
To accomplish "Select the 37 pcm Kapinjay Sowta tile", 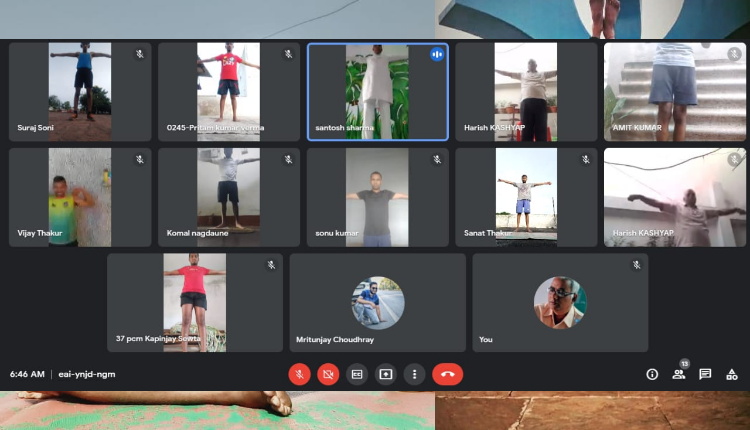I will click(194, 301).
